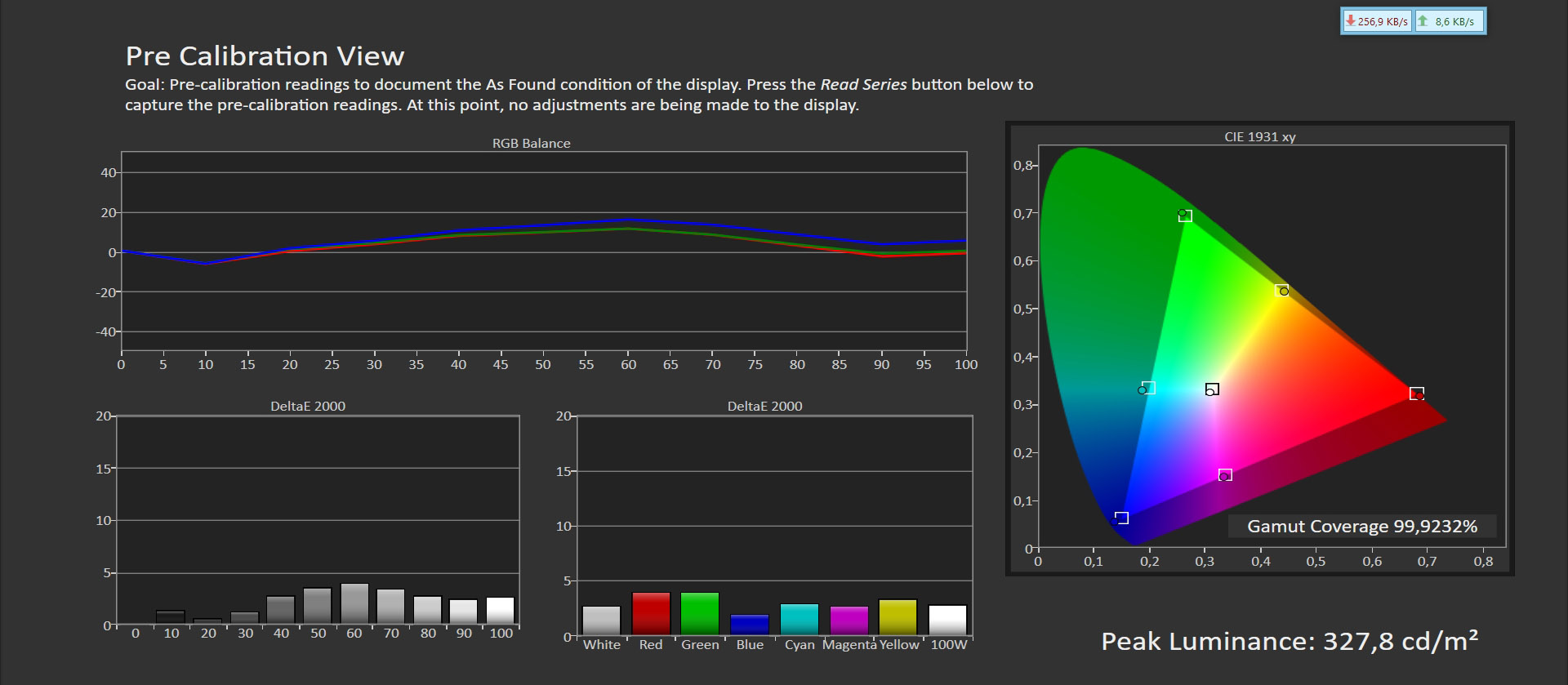Click the red primary target square on CIE chart
The width and height of the screenshot is (1568, 685).
(1417, 393)
